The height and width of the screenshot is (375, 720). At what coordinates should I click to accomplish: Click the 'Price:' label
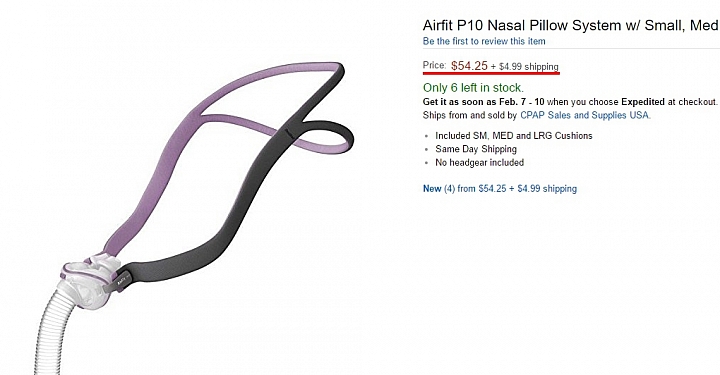pos(434,66)
